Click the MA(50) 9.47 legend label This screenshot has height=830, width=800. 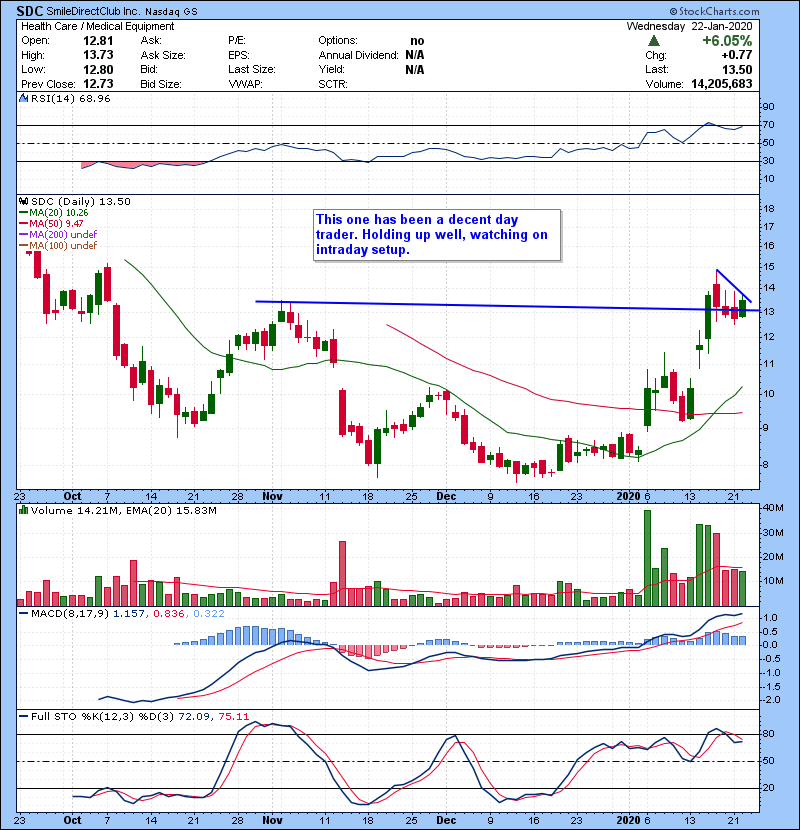point(57,224)
